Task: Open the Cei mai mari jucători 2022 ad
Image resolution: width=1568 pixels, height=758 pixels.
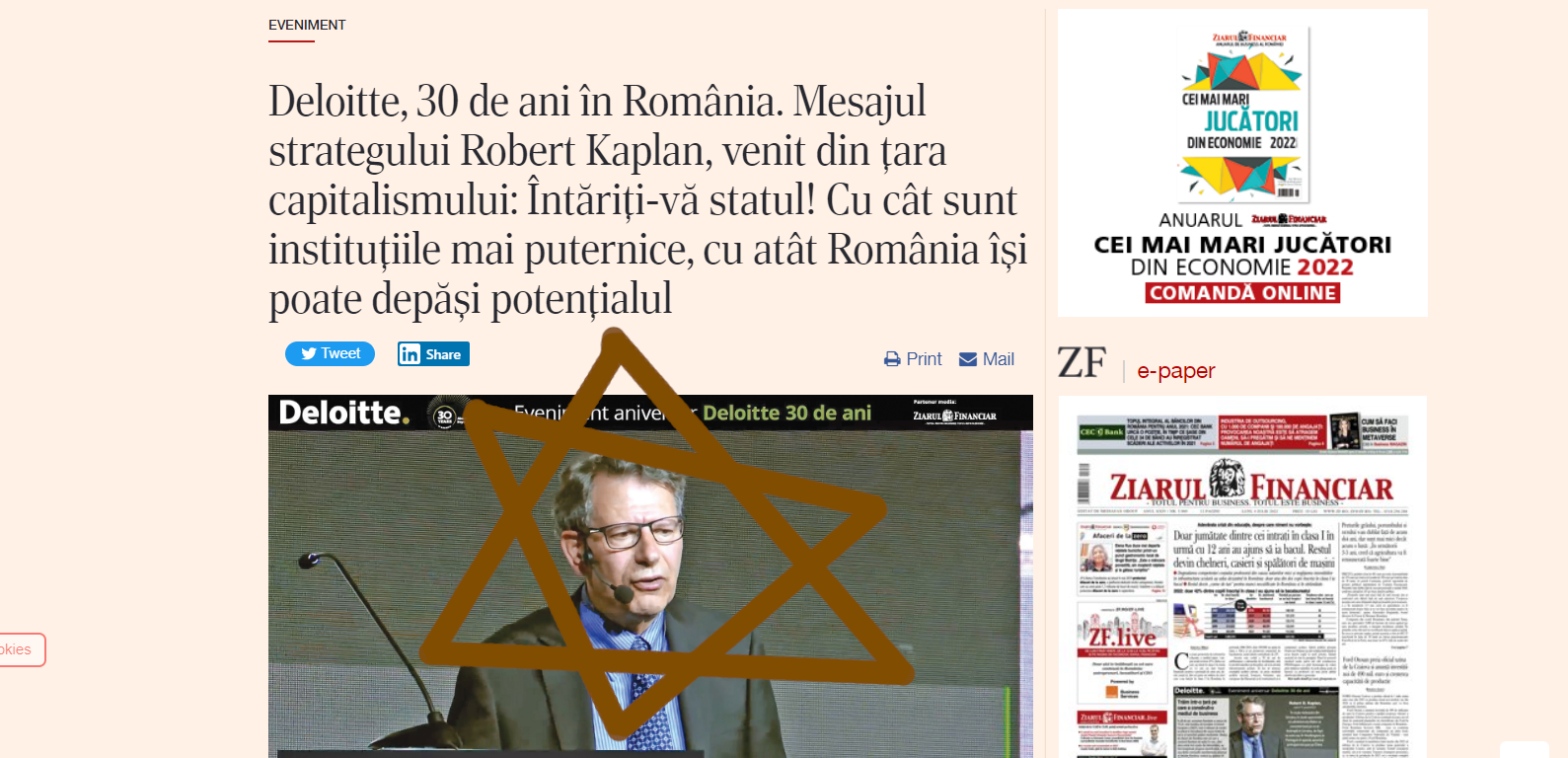Action: (x=1242, y=163)
